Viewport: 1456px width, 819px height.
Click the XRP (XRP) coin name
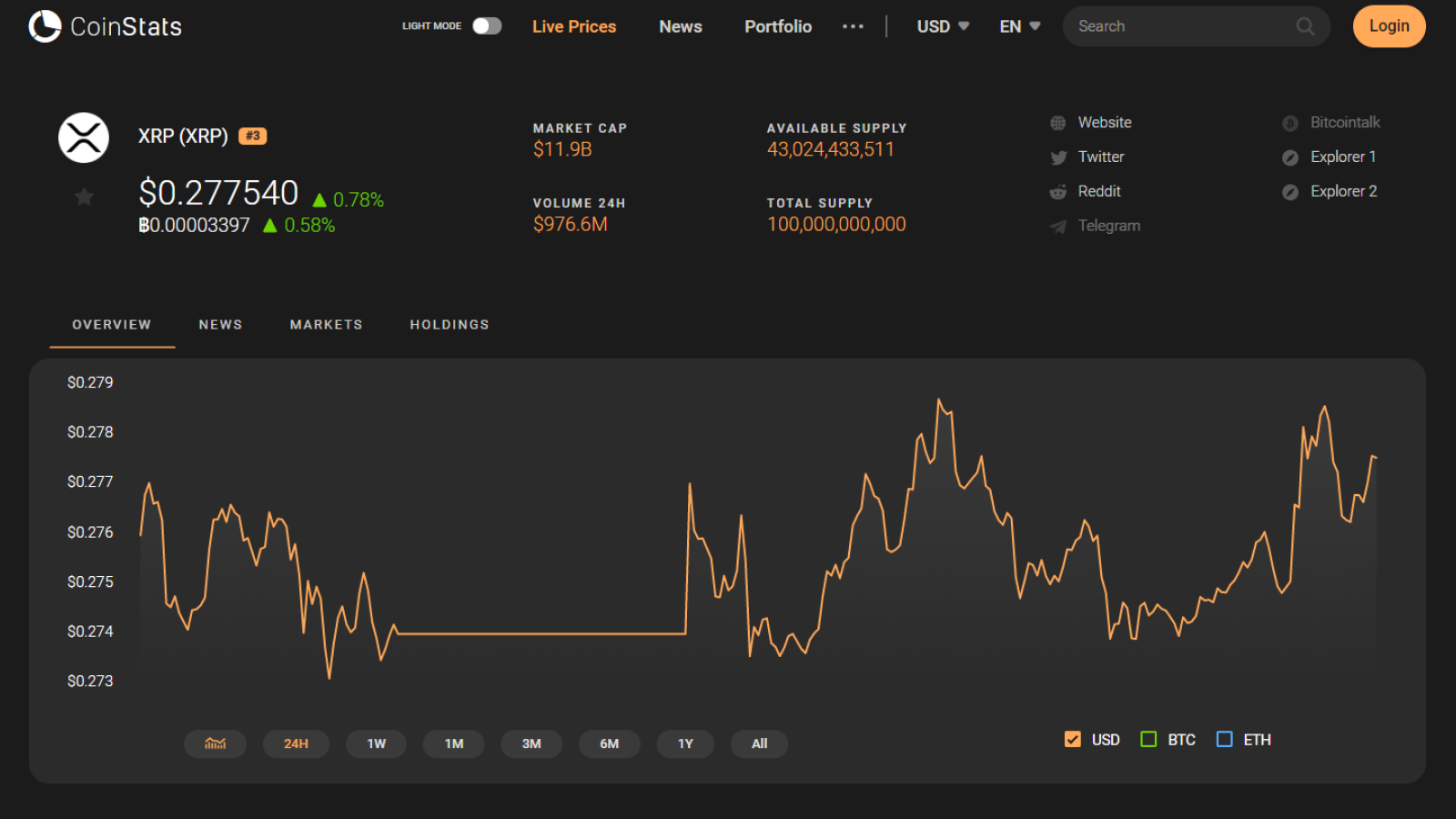pos(183,136)
